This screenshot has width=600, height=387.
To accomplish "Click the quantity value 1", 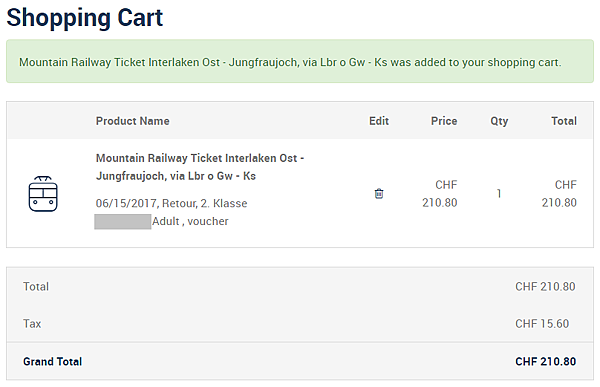I will pyautogui.click(x=499, y=194).
